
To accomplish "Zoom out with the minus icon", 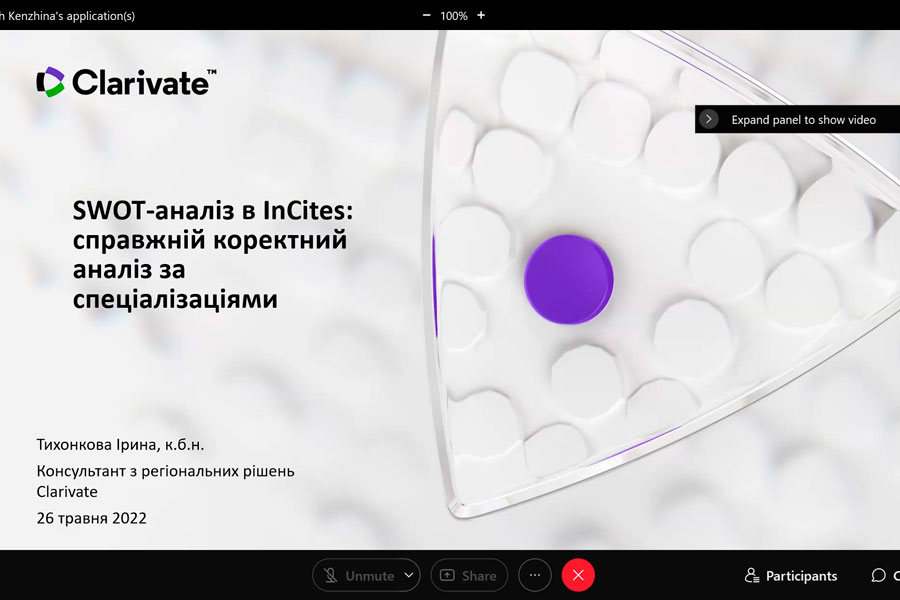I will click(x=426, y=16).
